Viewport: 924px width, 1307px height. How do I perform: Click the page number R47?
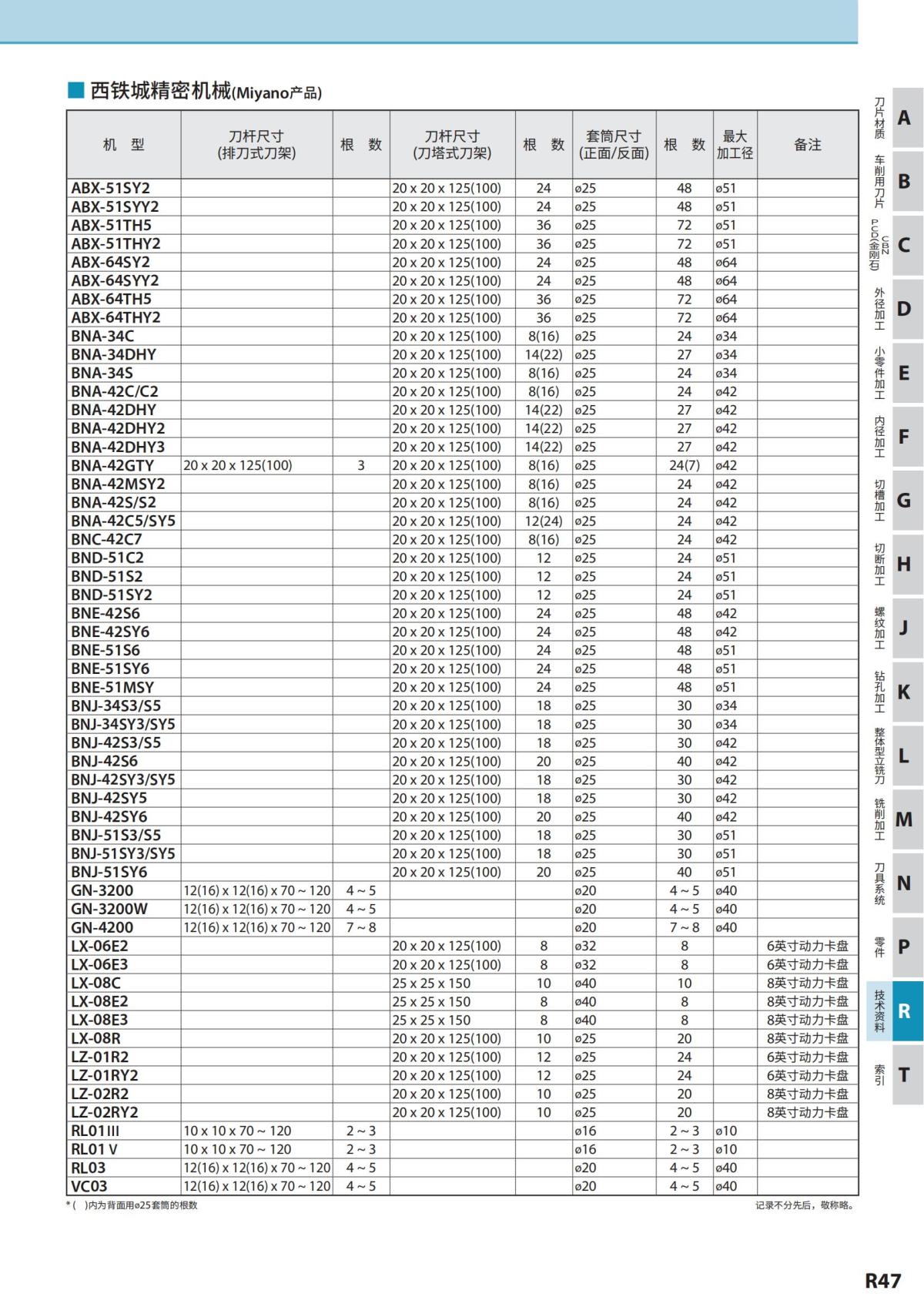pos(882,1280)
